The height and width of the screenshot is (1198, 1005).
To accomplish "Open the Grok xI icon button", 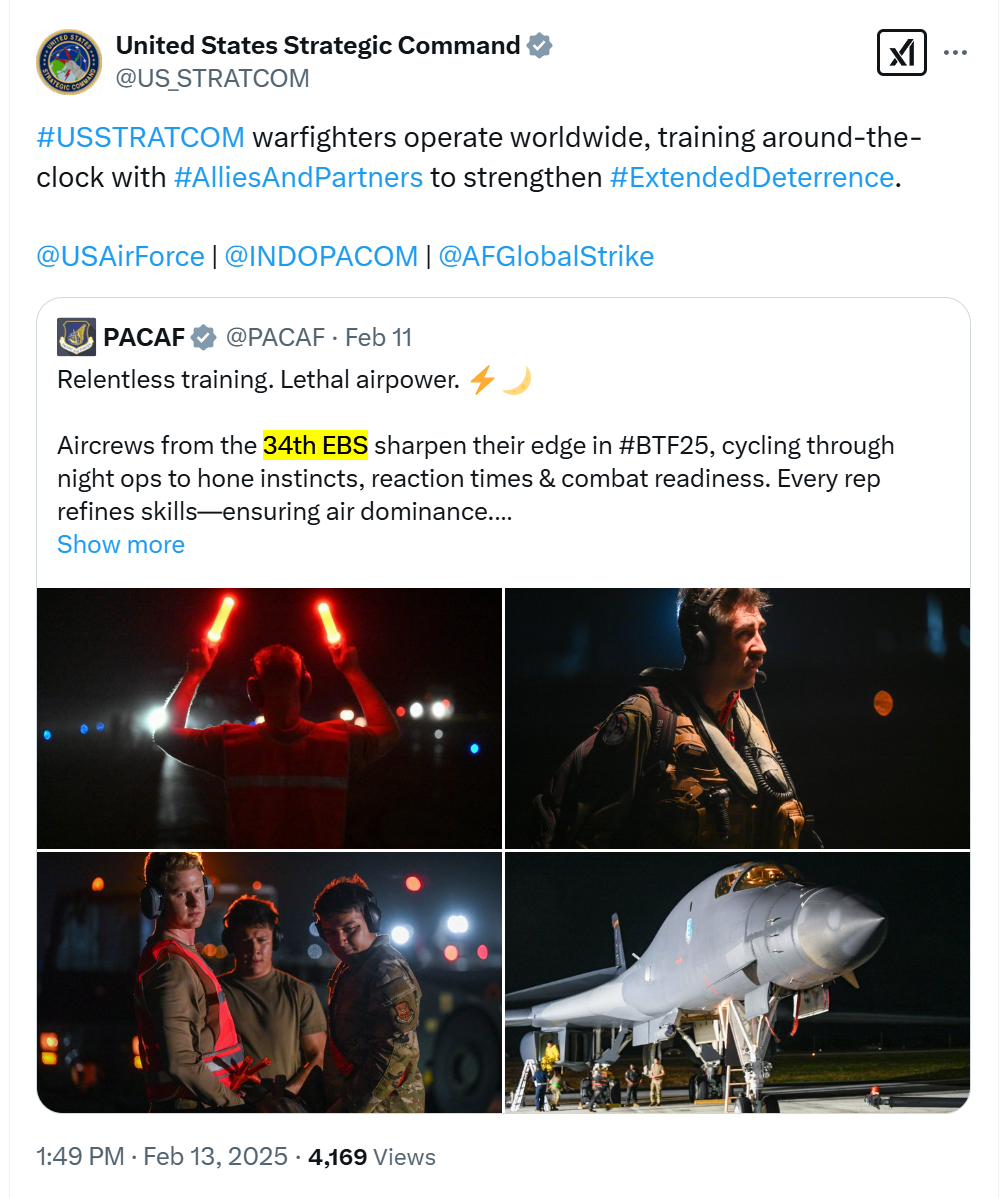I will click(x=902, y=53).
